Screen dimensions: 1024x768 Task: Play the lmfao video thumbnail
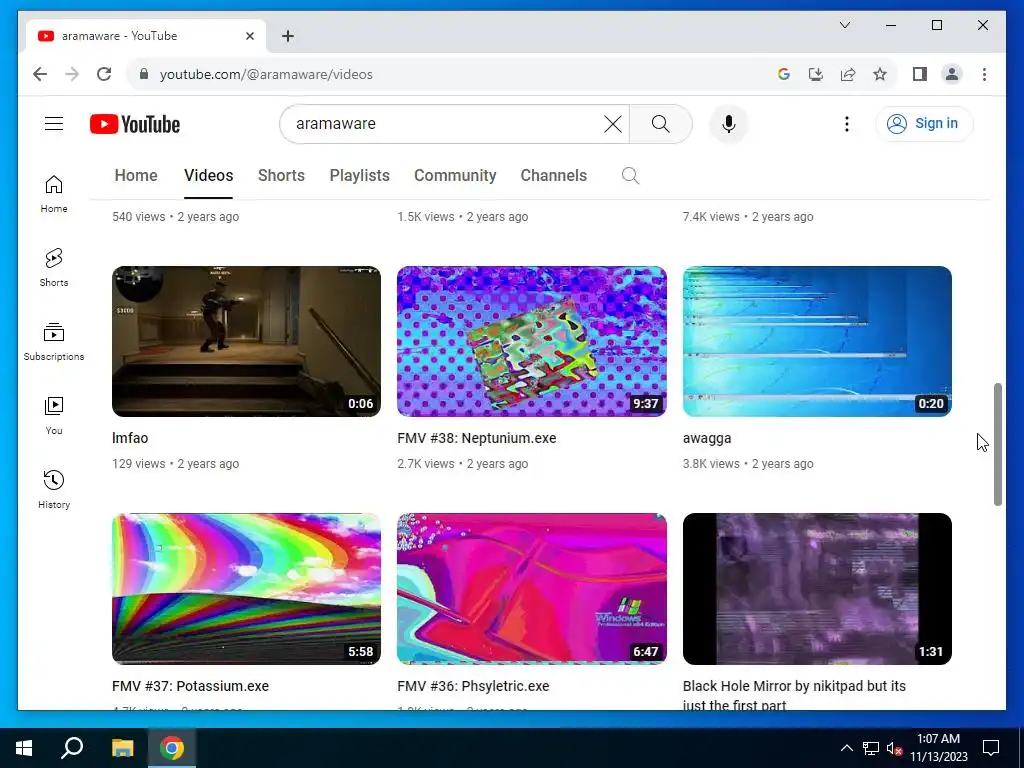click(246, 341)
